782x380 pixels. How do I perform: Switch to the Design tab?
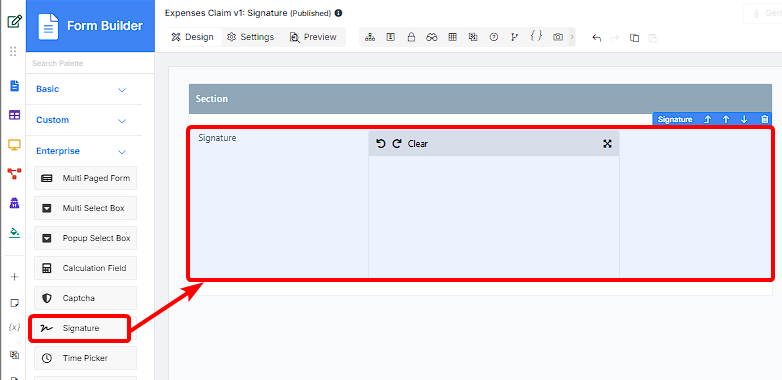point(193,37)
